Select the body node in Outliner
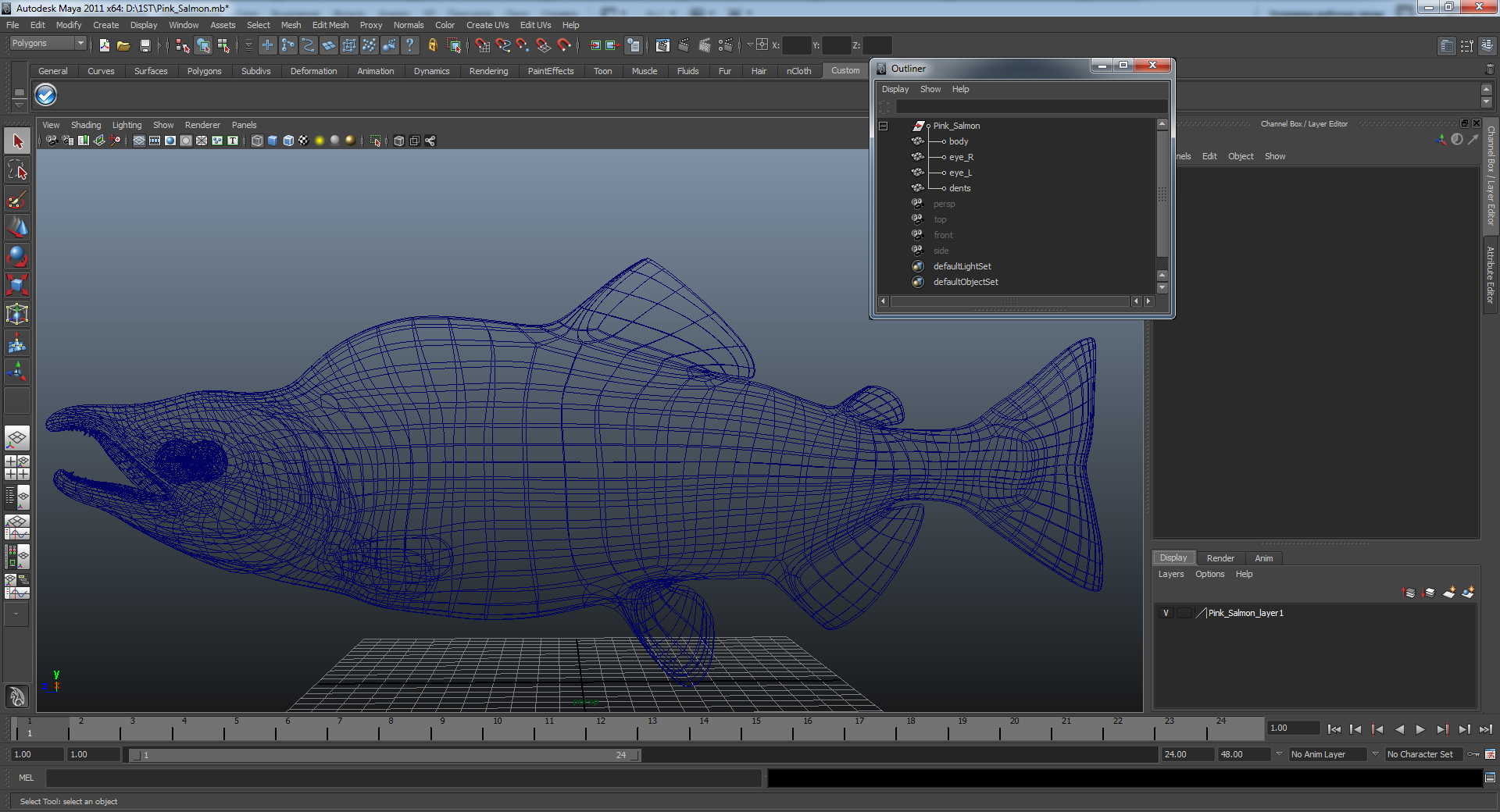Viewport: 1500px width, 812px height. tap(958, 141)
